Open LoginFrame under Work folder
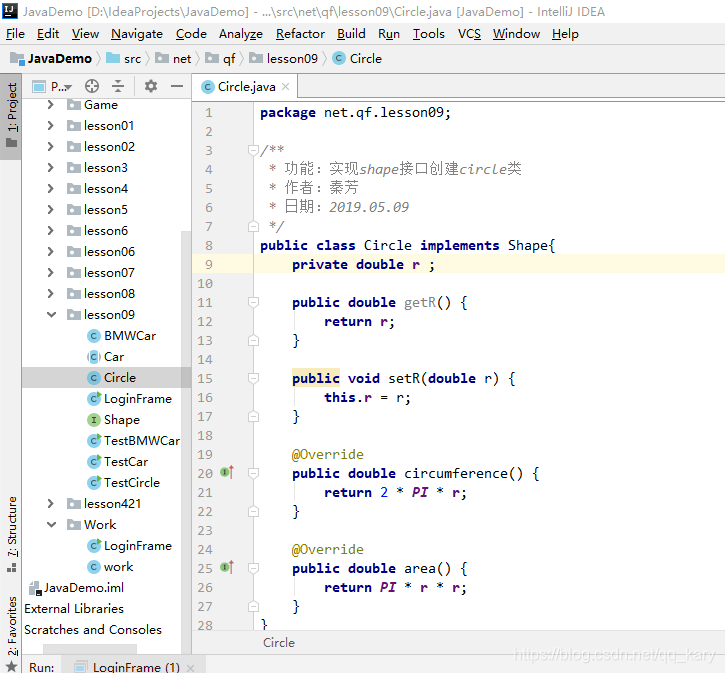 pyautogui.click(x=129, y=546)
